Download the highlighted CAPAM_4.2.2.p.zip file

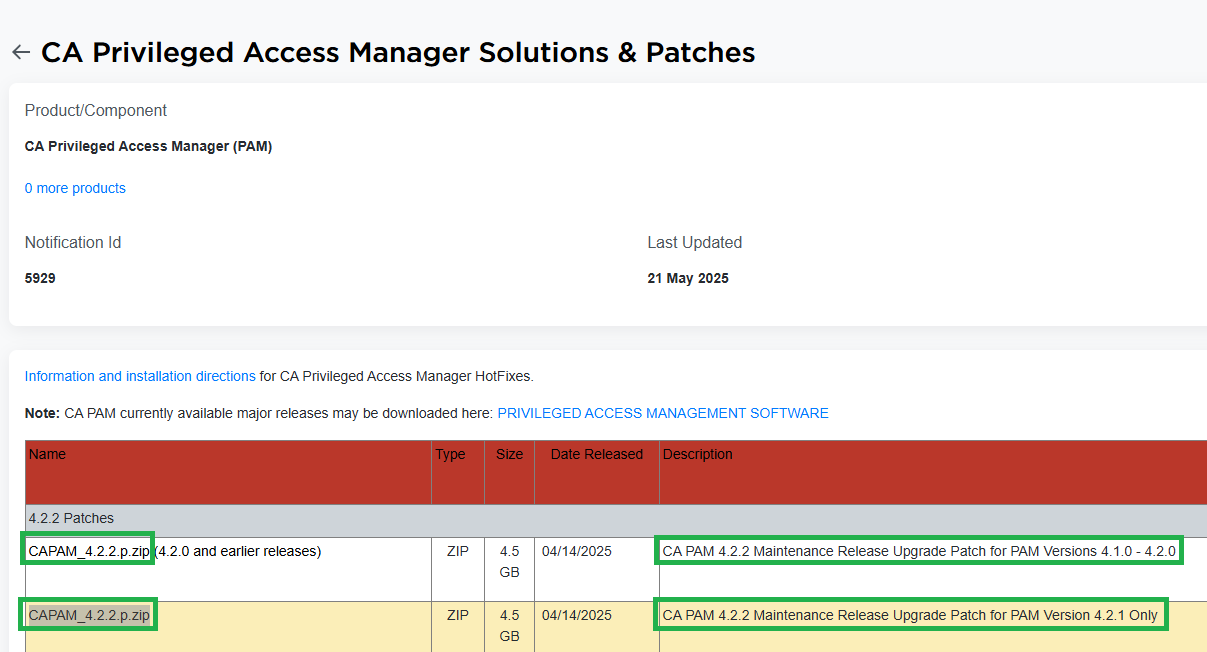pos(89,615)
